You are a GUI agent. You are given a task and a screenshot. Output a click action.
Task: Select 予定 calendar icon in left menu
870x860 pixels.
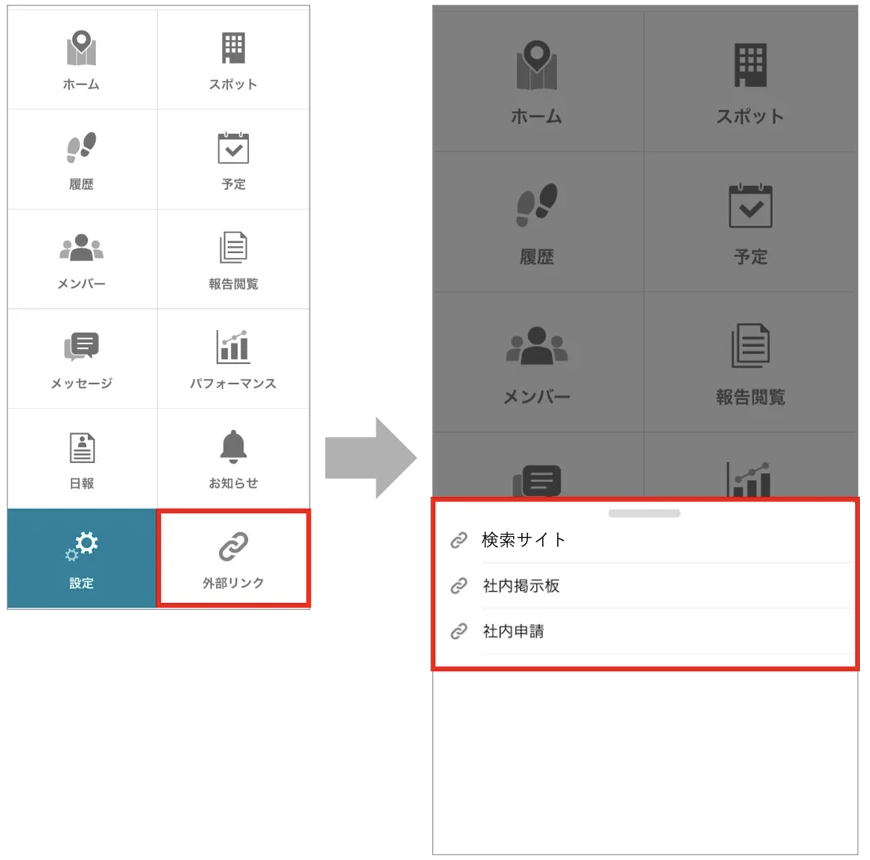coord(233,148)
